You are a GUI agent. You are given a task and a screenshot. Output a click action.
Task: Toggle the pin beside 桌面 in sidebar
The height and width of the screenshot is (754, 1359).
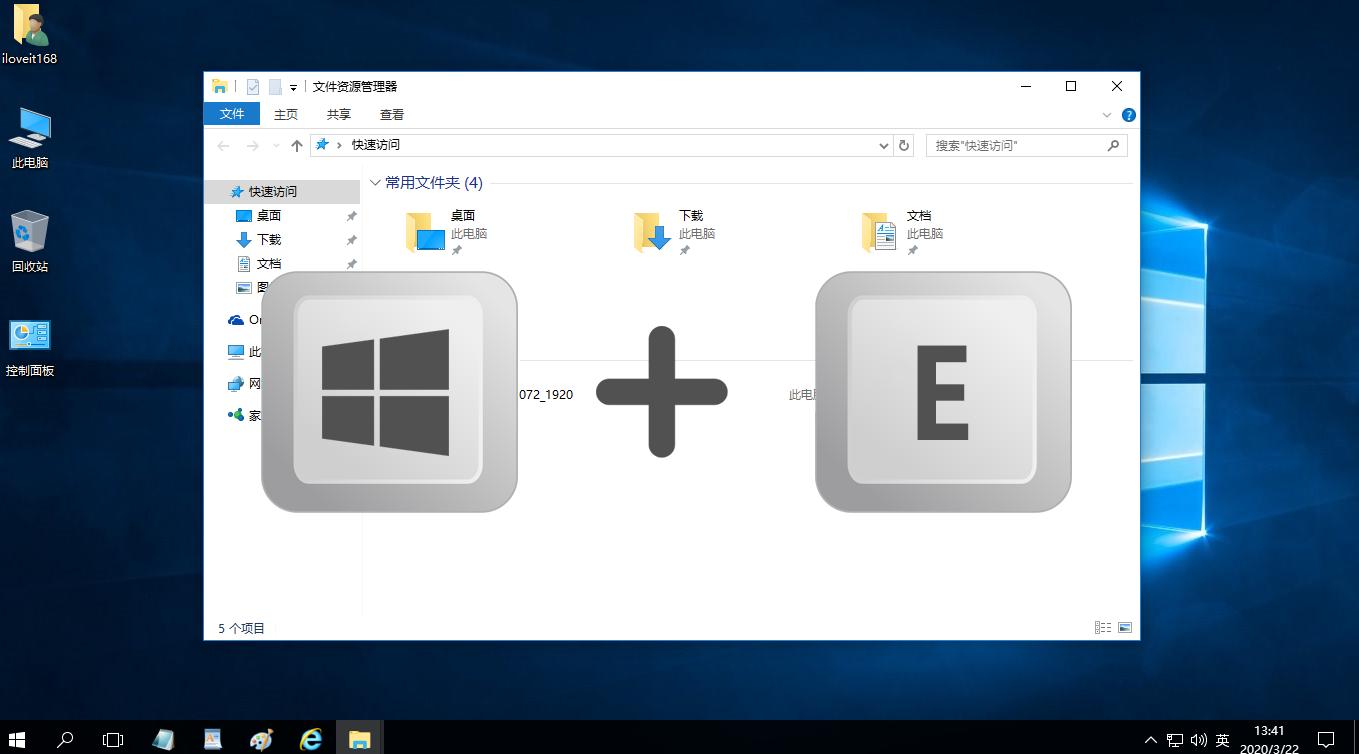tap(351, 215)
